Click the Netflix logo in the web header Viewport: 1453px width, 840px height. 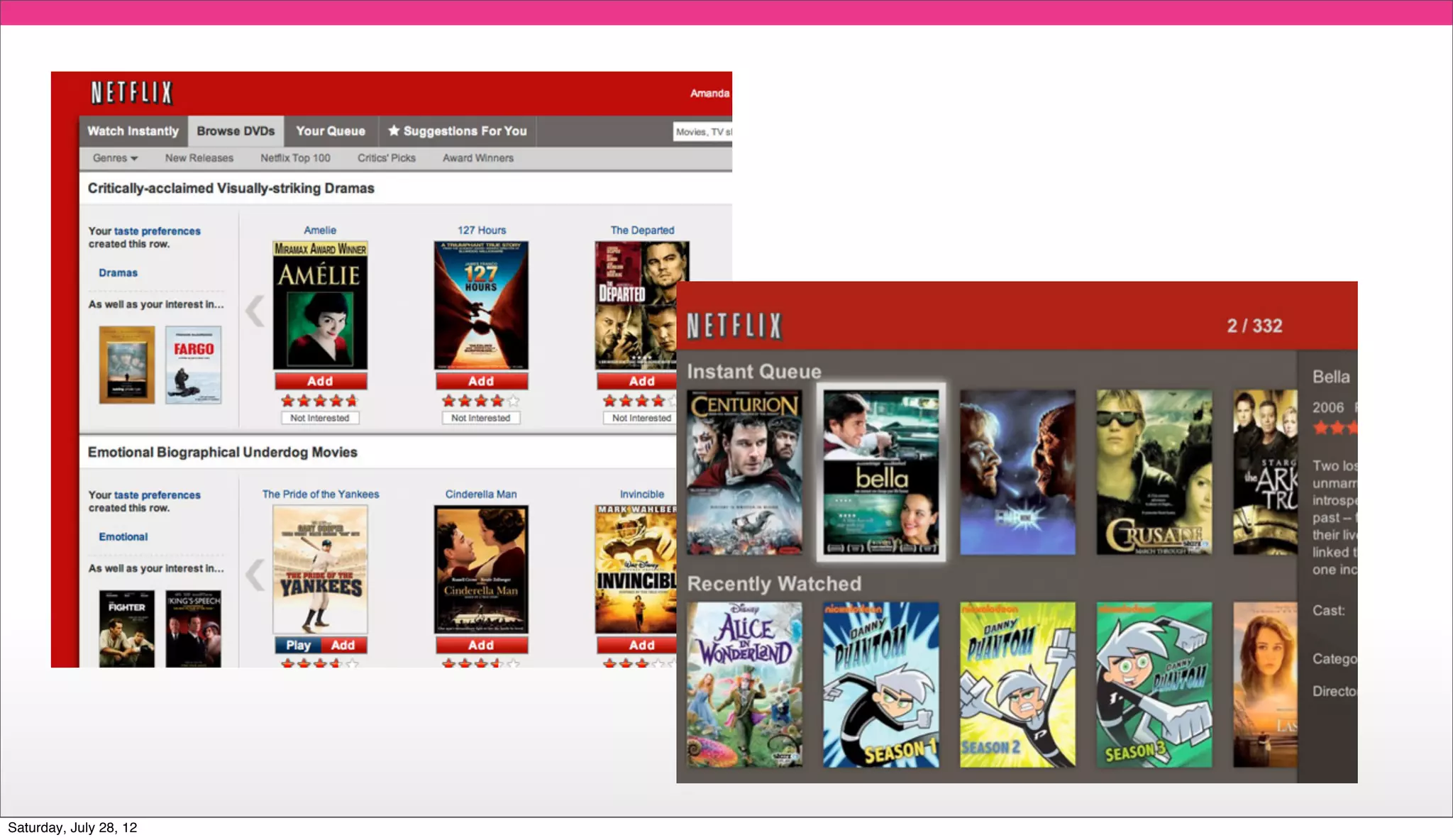(131, 93)
